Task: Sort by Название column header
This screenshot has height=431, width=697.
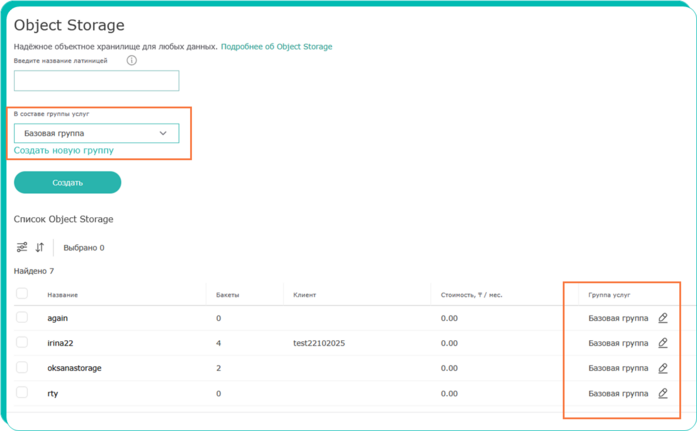Action: point(62,295)
